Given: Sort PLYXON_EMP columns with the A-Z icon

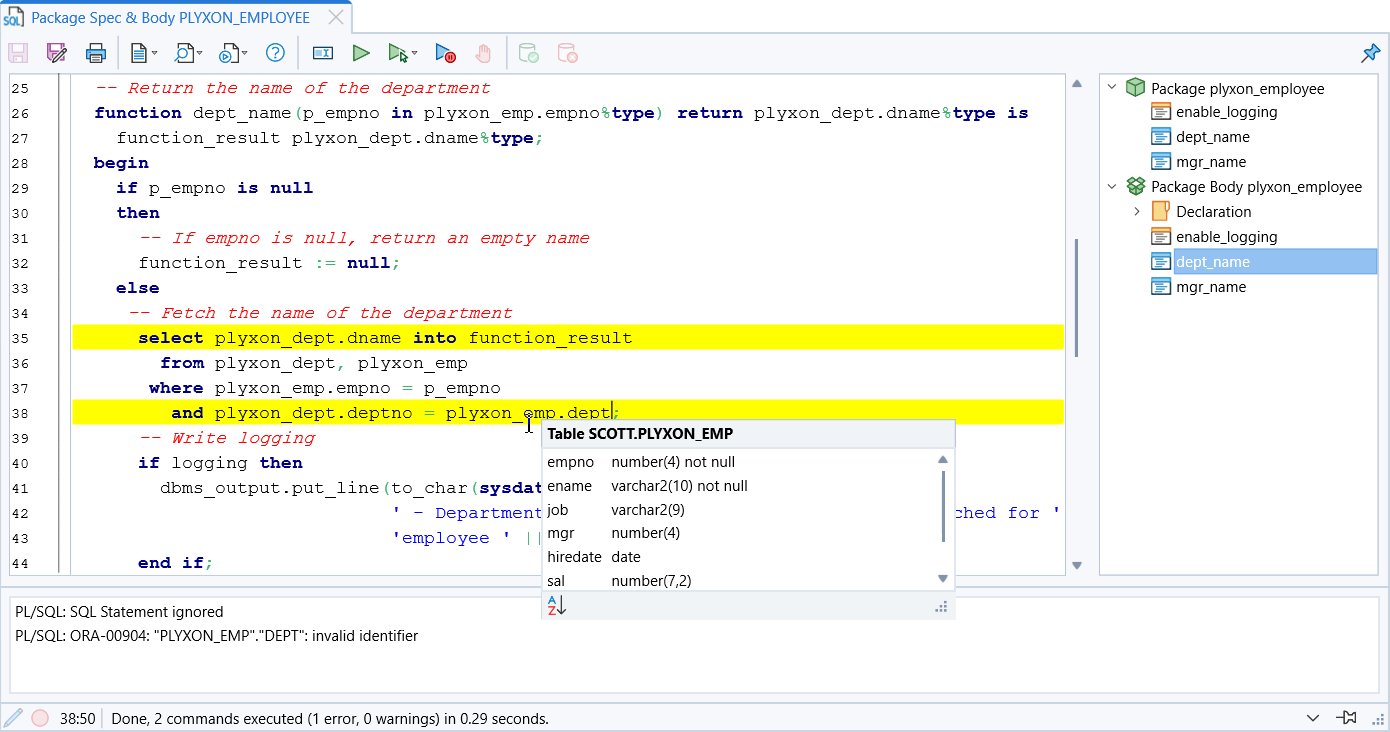Looking at the screenshot, I should click(555, 605).
